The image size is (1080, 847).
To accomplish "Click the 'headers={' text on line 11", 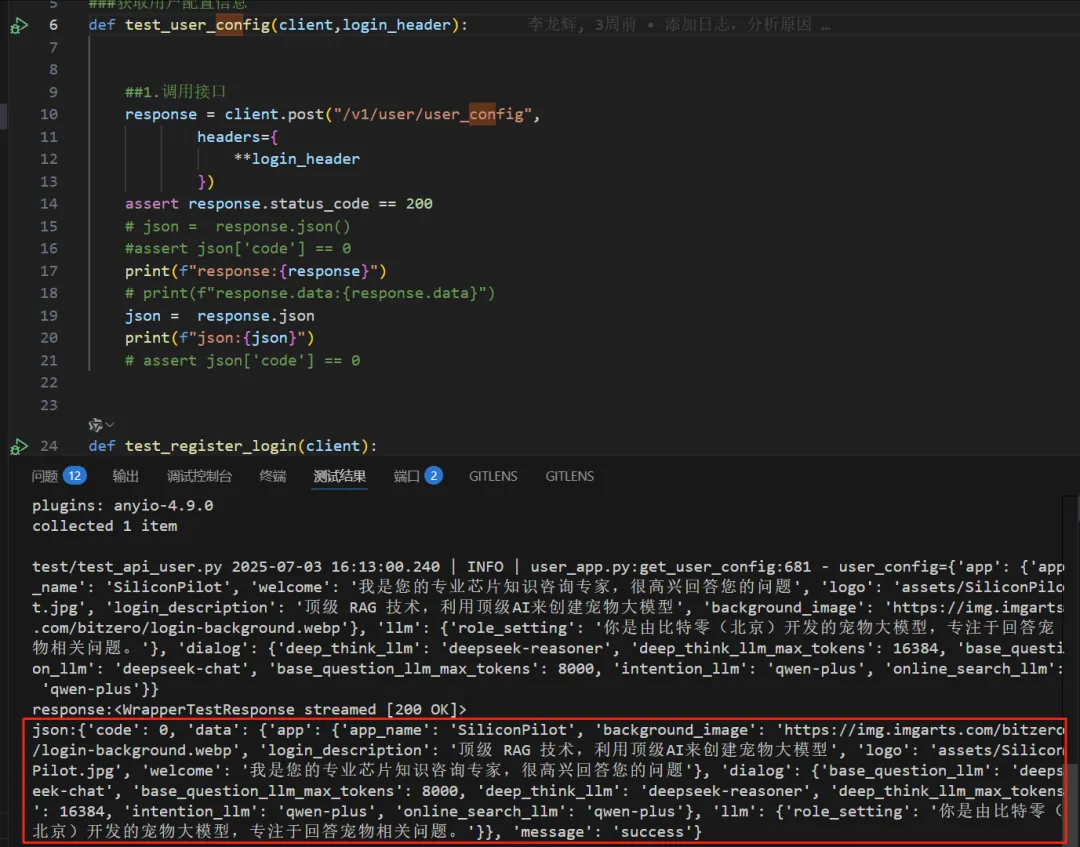I will click(238, 137).
